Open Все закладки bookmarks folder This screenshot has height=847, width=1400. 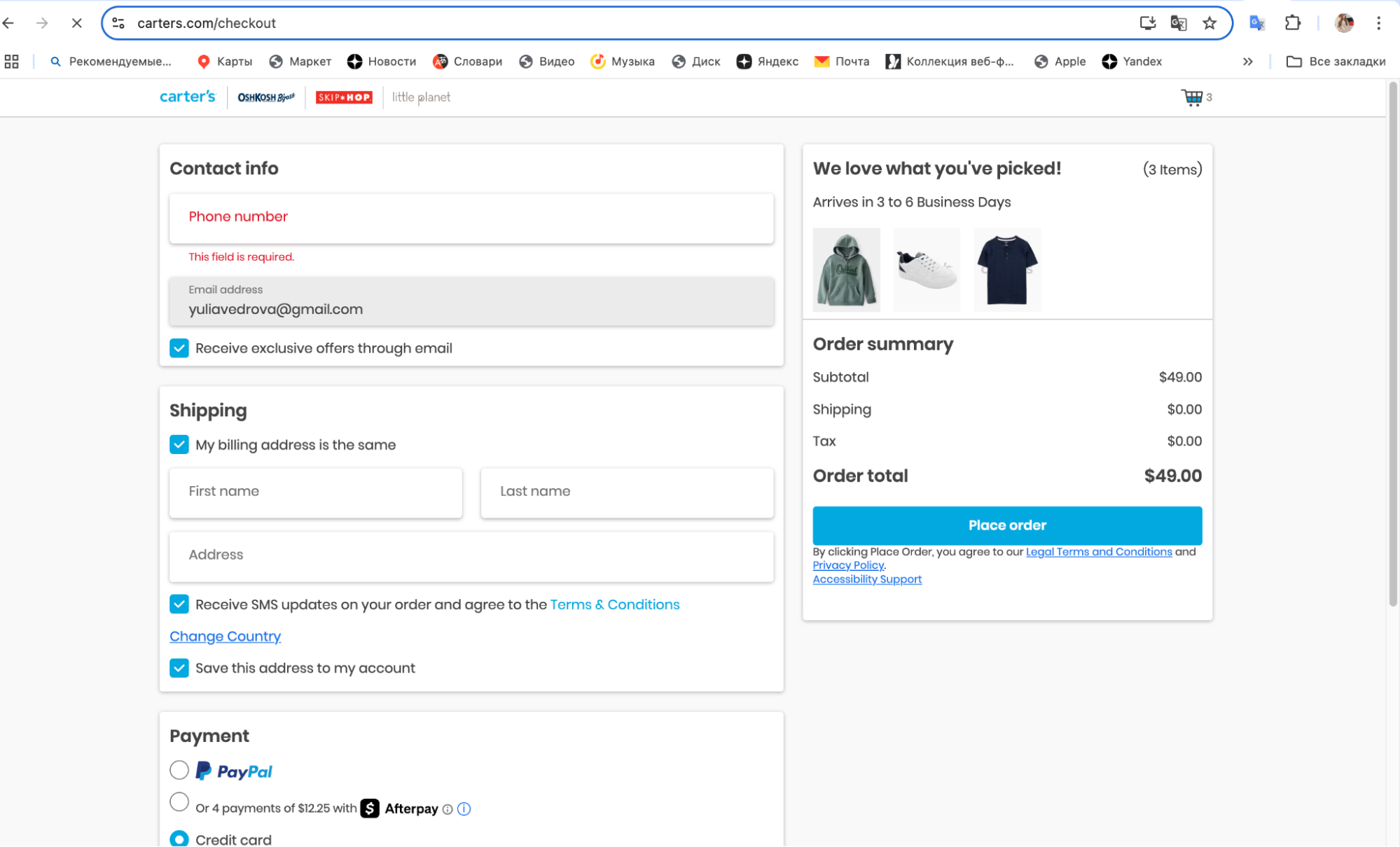pos(1336,62)
